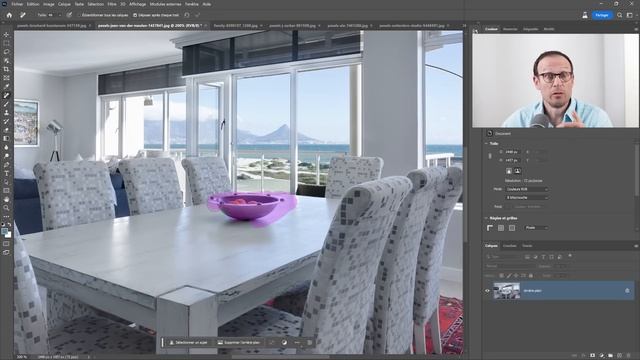
Task: Open the bit depth dropdown
Action: [527, 198]
